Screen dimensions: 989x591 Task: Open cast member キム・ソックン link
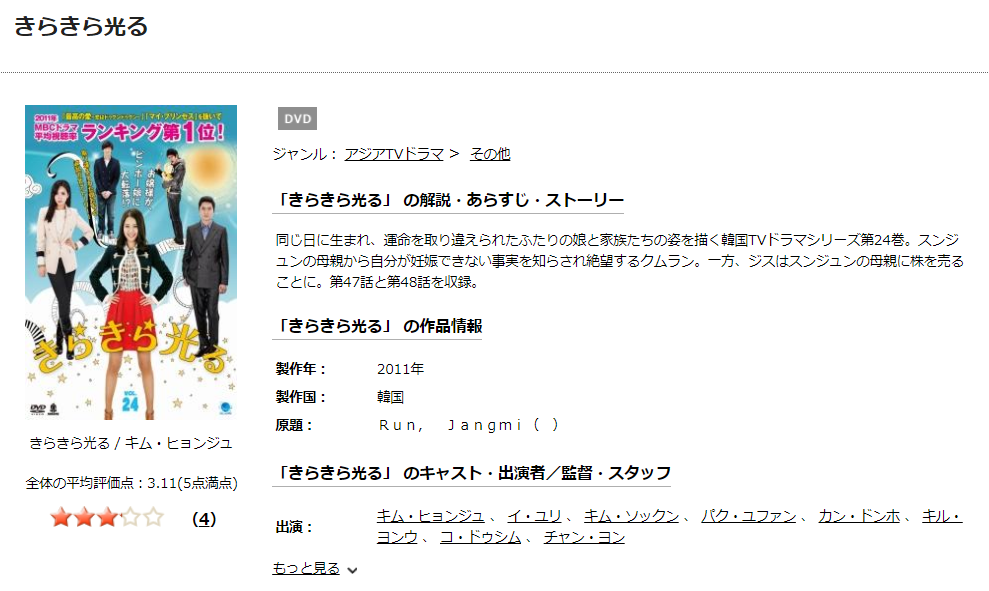click(x=631, y=516)
